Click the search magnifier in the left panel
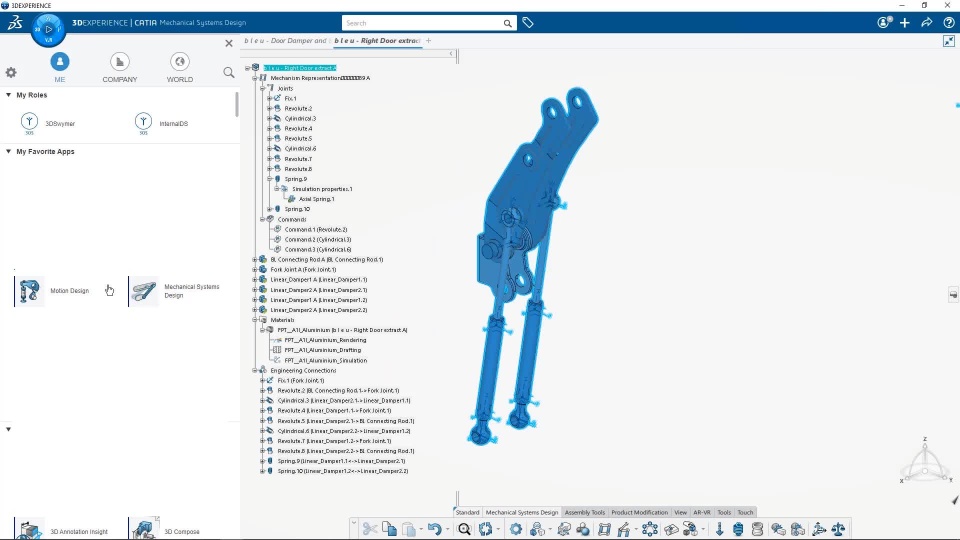 pos(228,72)
